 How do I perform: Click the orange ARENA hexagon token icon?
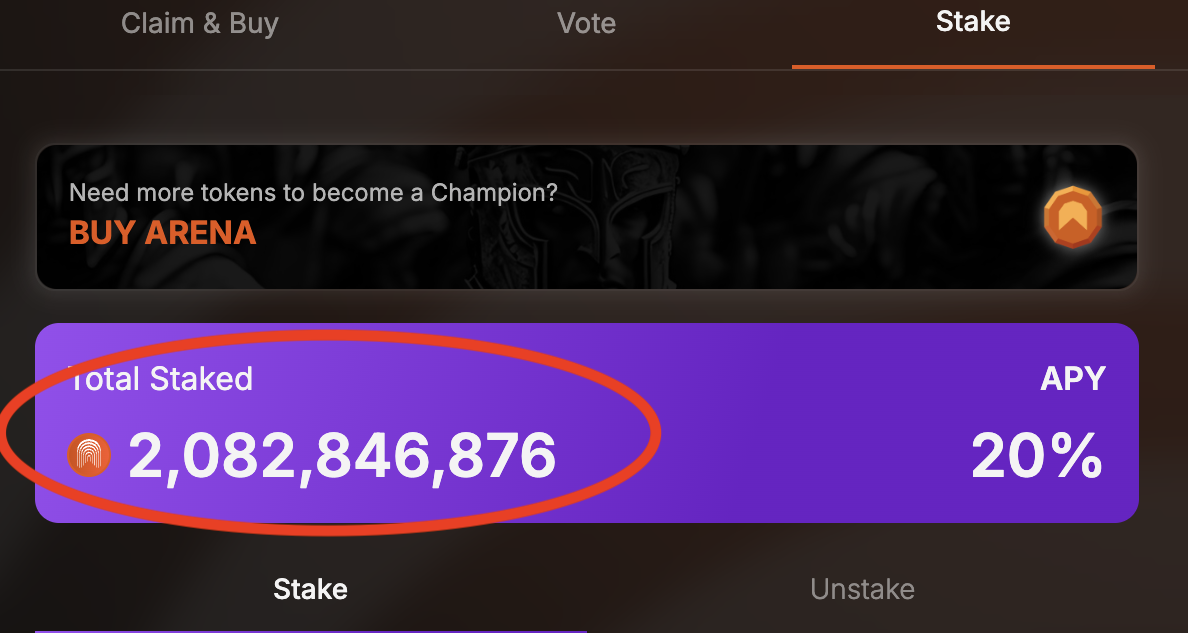1072,217
